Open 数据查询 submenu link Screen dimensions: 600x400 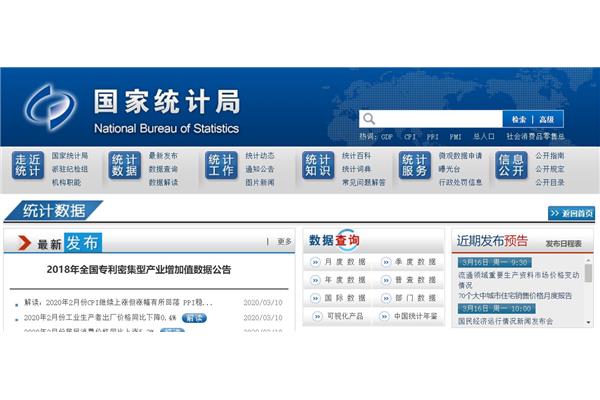163,169
